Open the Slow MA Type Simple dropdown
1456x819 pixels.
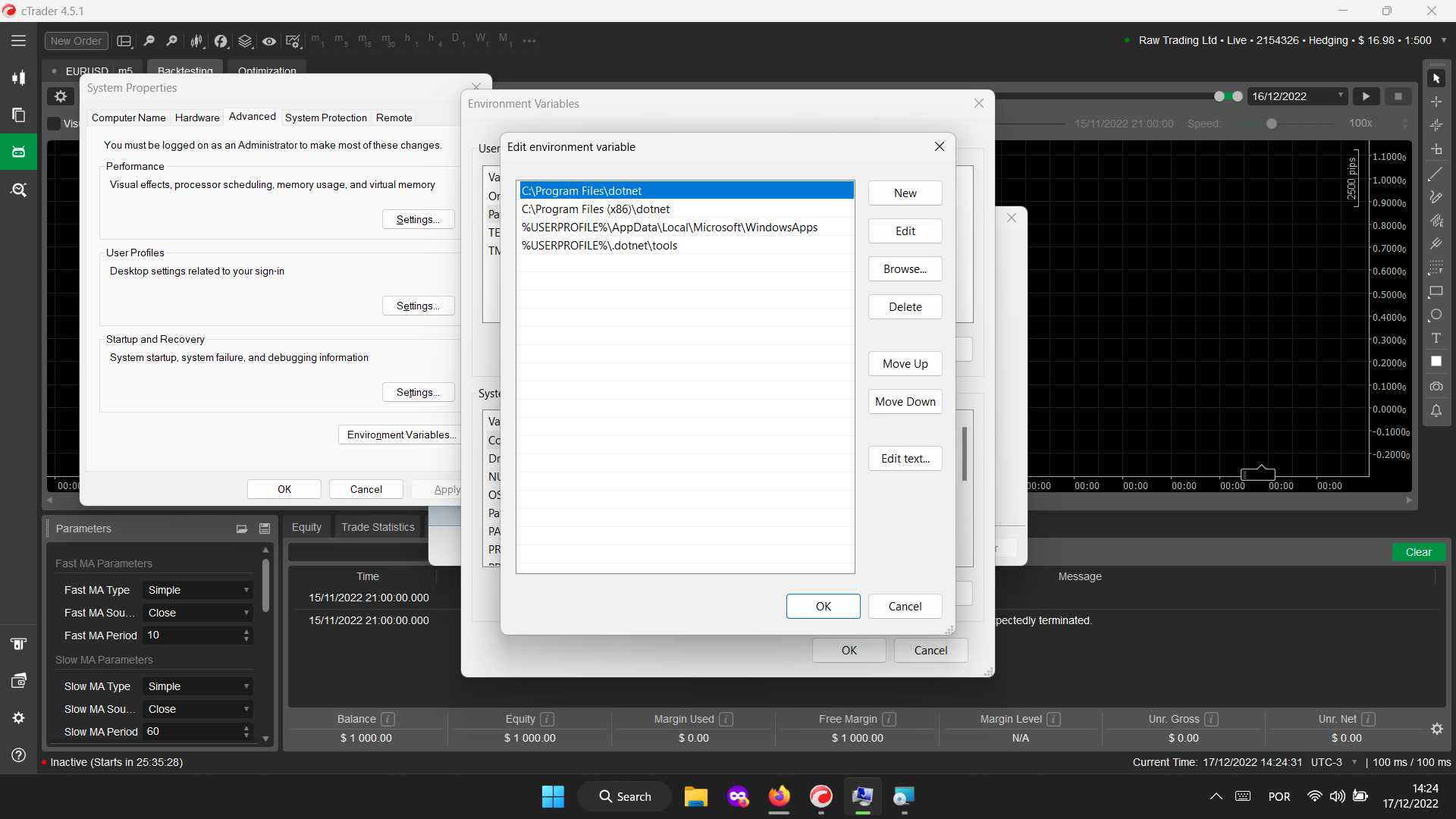tap(198, 686)
